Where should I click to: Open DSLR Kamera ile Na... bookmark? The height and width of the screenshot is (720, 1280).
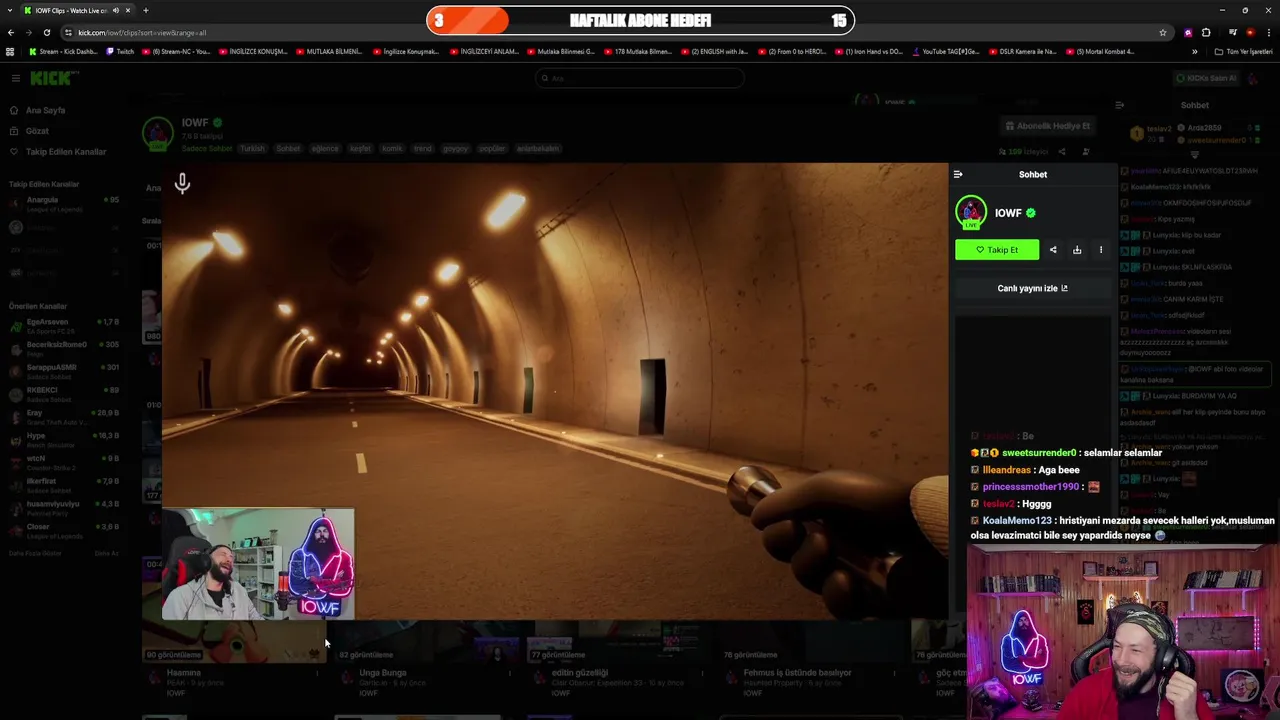click(1022, 51)
